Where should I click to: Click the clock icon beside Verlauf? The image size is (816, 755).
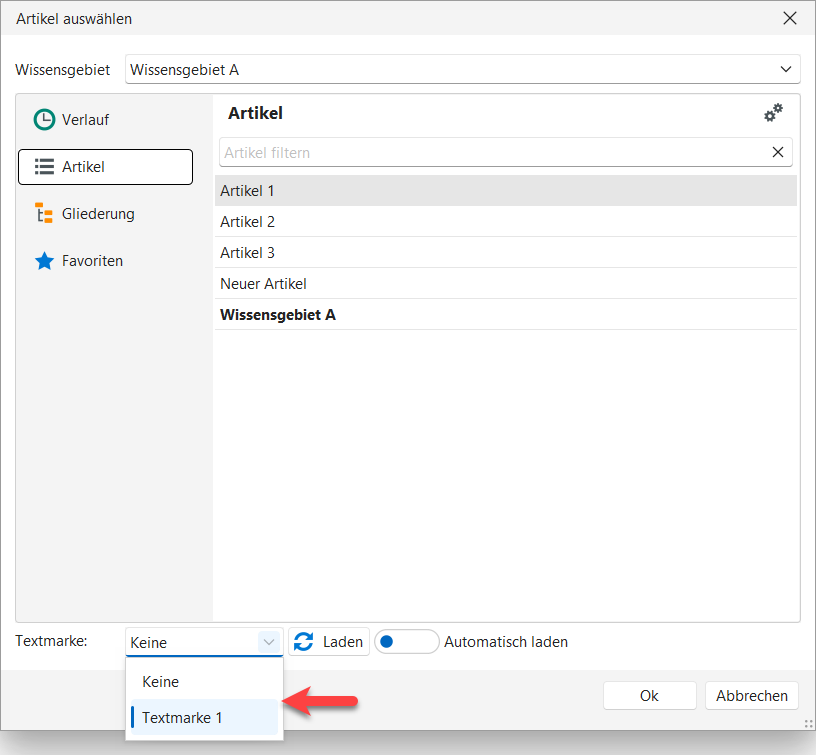pos(44,120)
